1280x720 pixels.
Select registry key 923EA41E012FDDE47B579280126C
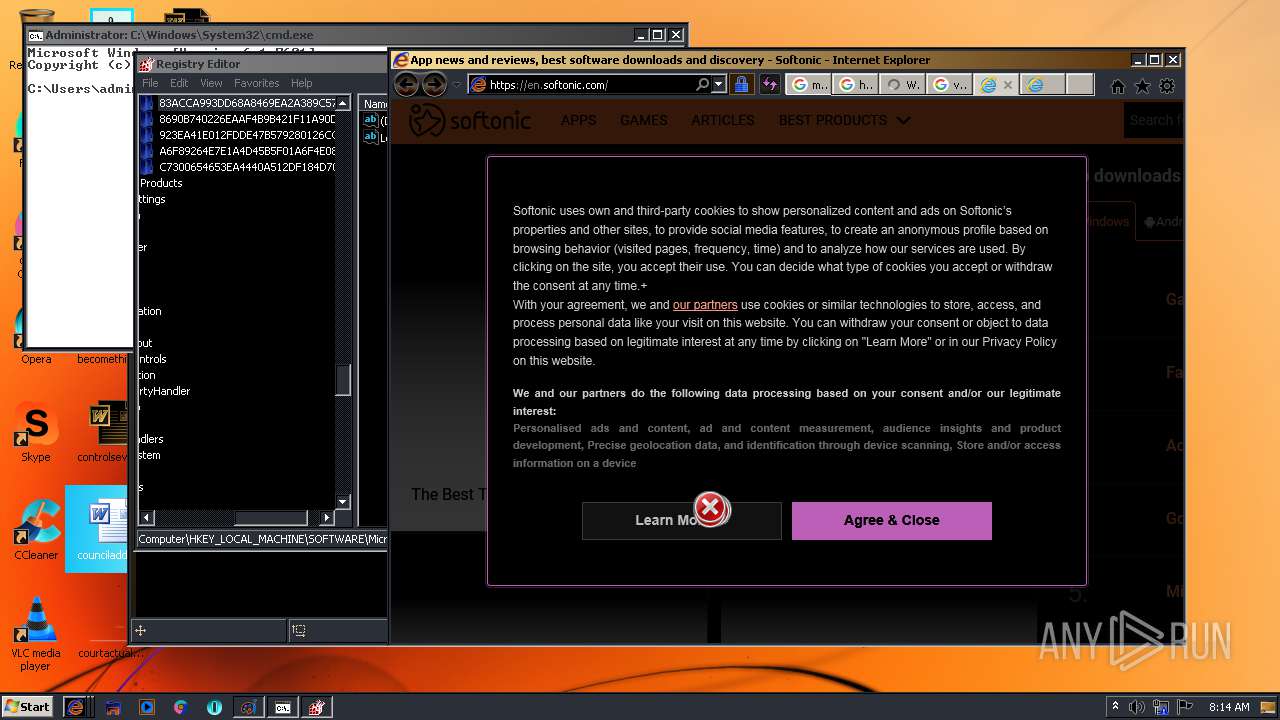pos(246,135)
